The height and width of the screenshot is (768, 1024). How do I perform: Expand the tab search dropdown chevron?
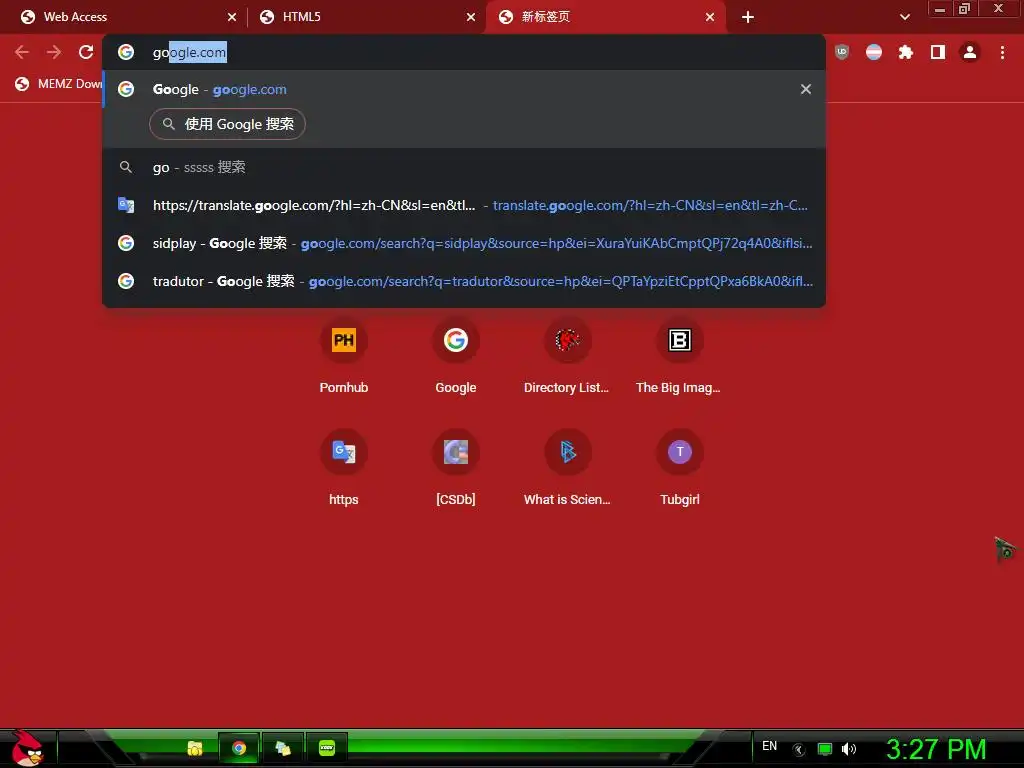point(904,17)
